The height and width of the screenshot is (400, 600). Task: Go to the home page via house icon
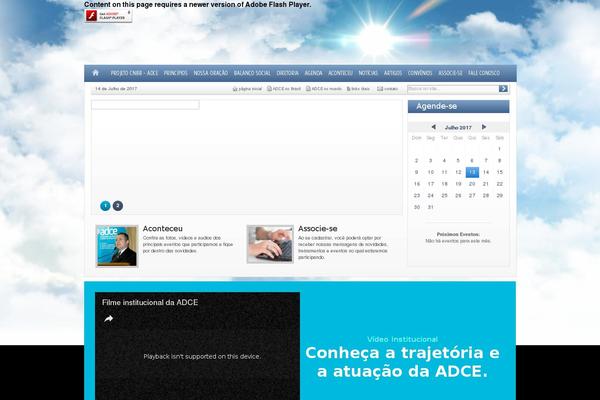pyautogui.click(x=95, y=73)
